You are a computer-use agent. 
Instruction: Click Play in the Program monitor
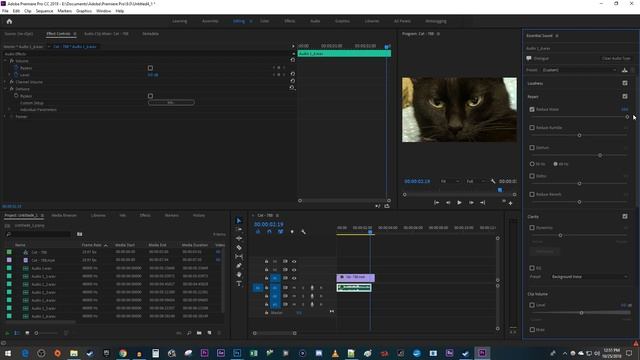coord(459,202)
